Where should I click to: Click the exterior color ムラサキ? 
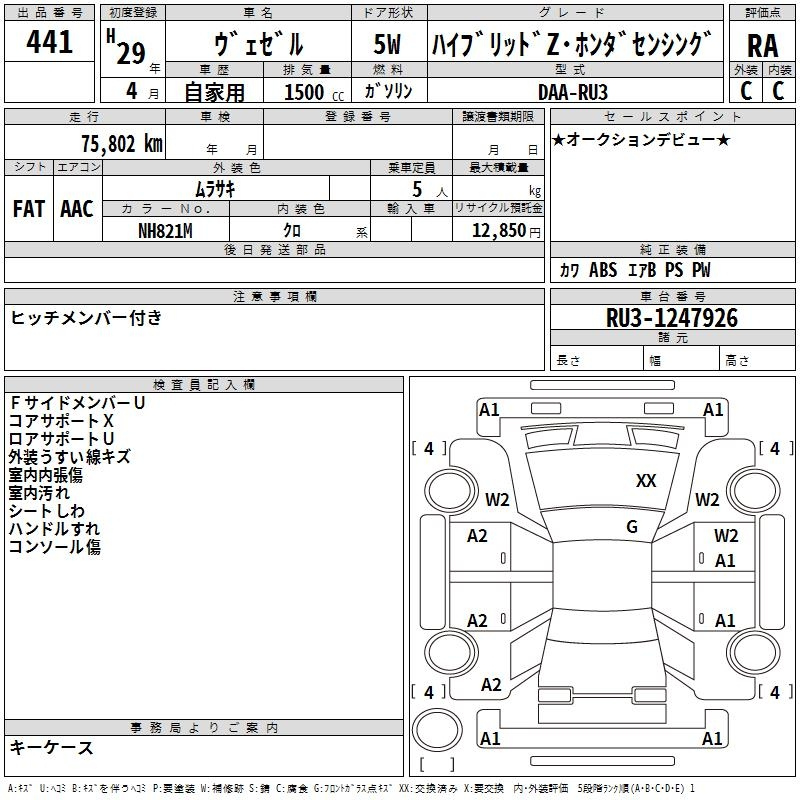[x=214, y=188]
